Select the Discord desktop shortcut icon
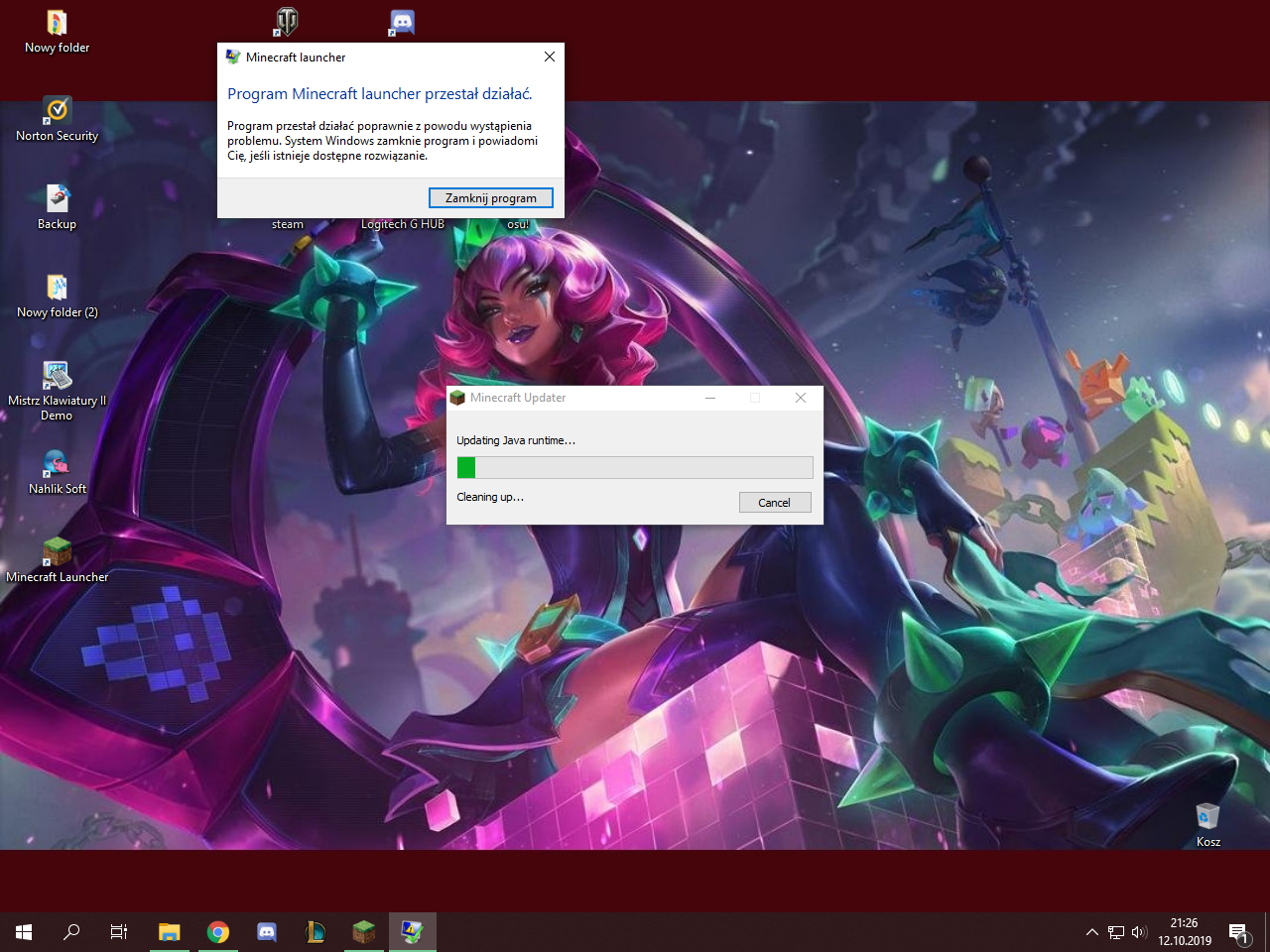This screenshot has height=952, width=1270. coord(402,22)
